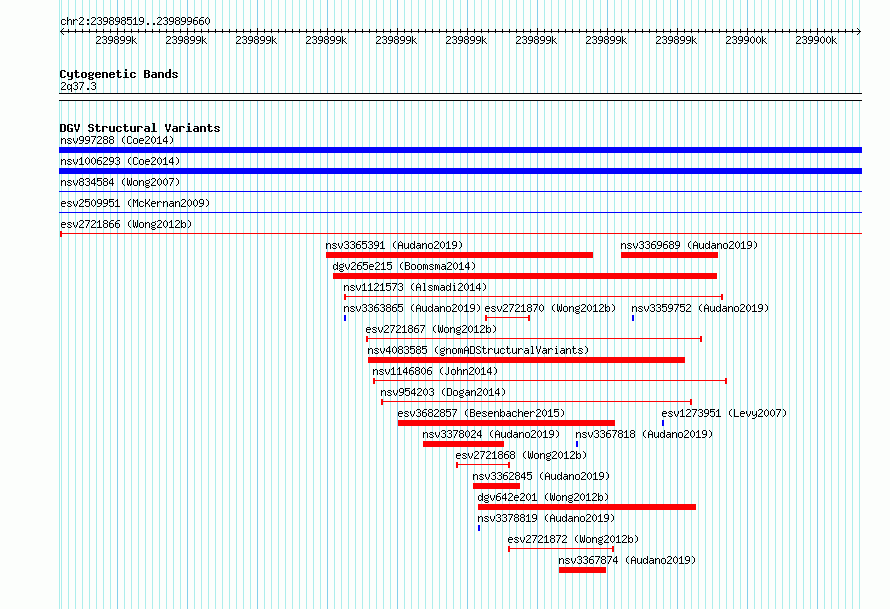890x609 pixels.
Task: Click the chr2:239898519..239899660 coordinate text
Action: 135,21
